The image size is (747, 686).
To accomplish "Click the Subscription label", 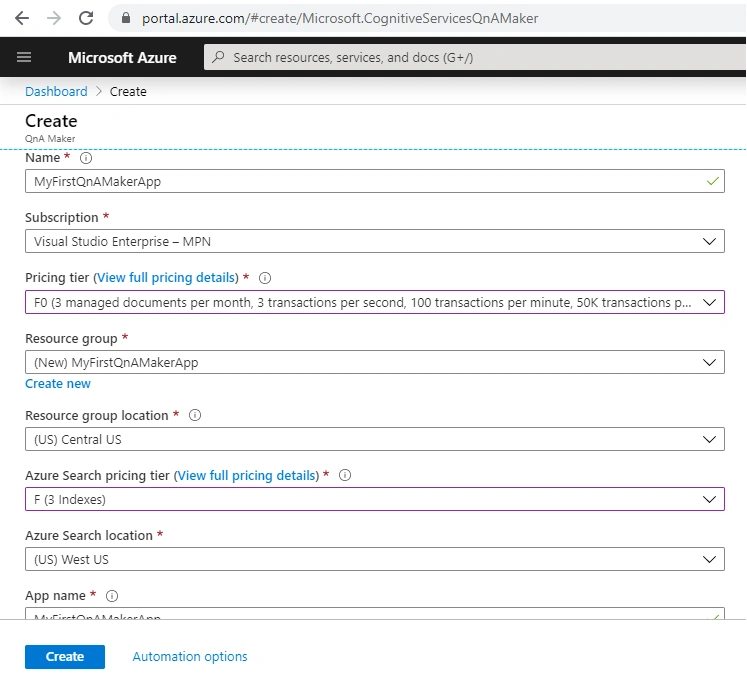I will (x=61, y=218).
